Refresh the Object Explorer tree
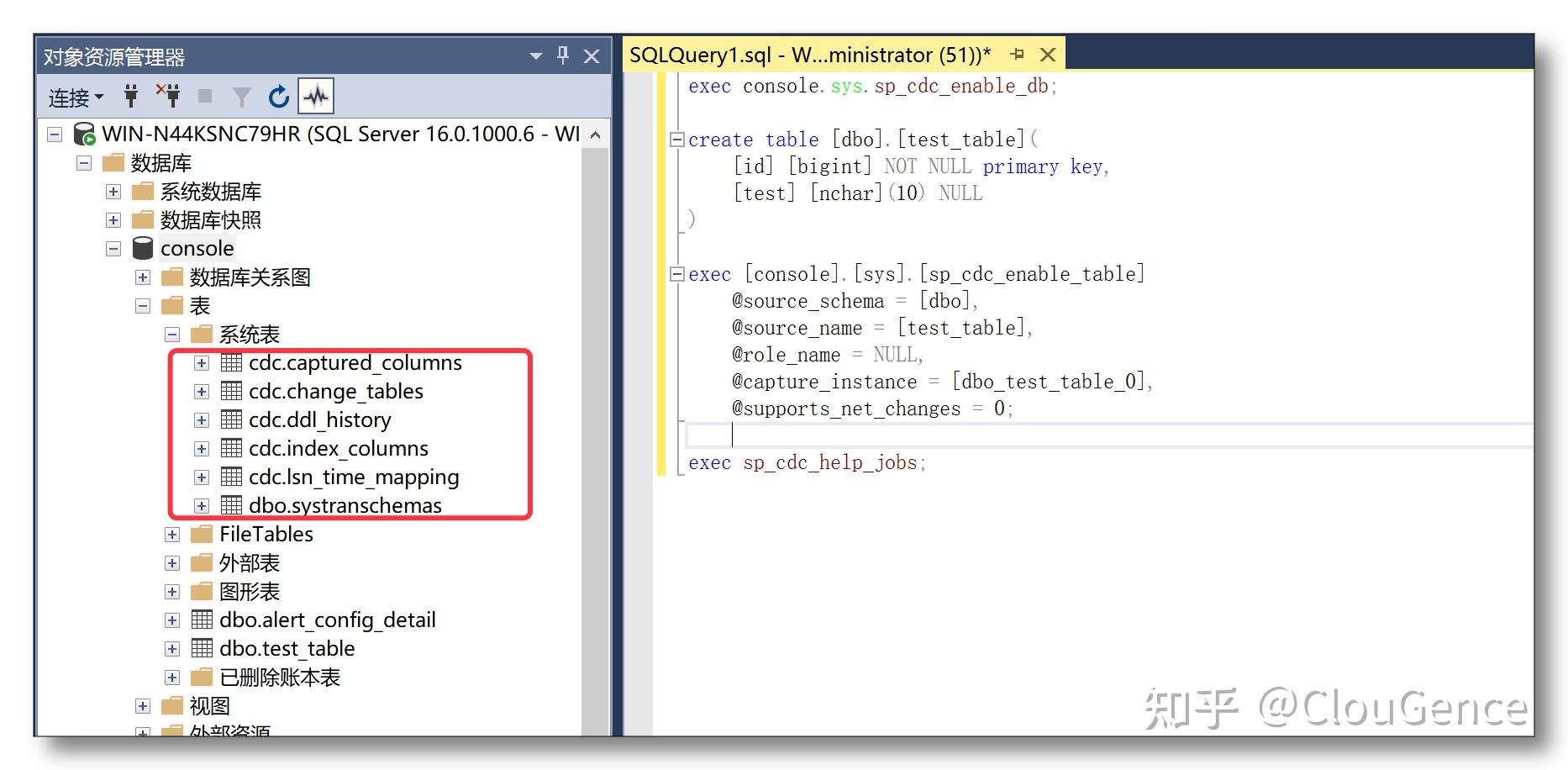The height and width of the screenshot is (770, 1568). pyautogui.click(x=277, y=96)
